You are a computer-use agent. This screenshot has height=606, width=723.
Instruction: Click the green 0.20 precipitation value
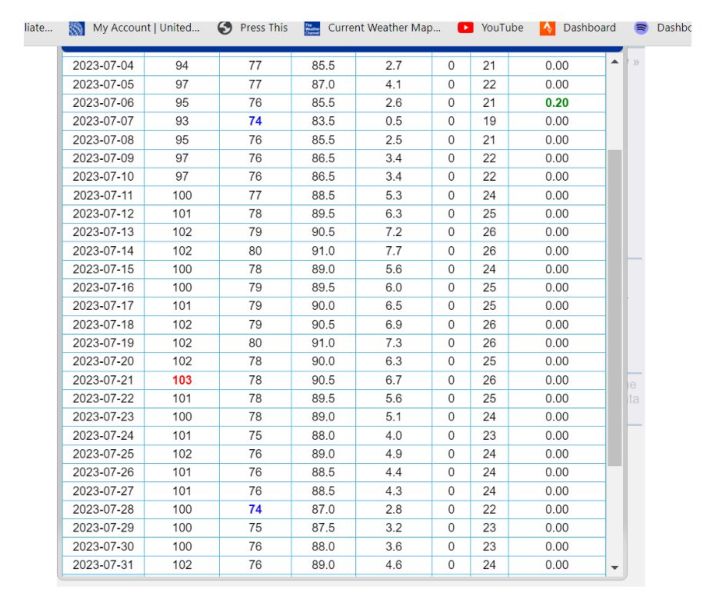click(557, 103)
